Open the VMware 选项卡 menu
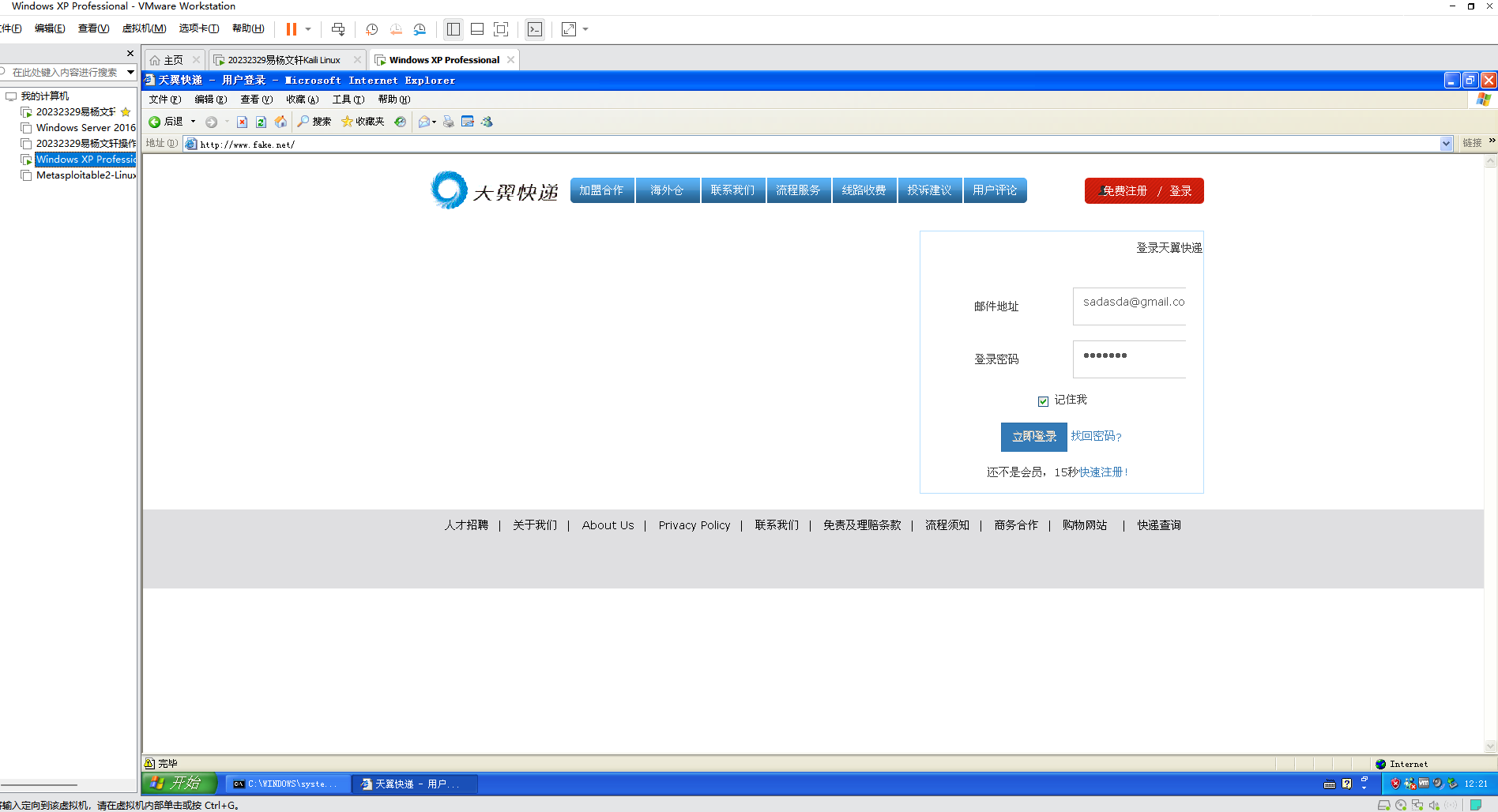1498x812 pixels. [x=199, y=28]
